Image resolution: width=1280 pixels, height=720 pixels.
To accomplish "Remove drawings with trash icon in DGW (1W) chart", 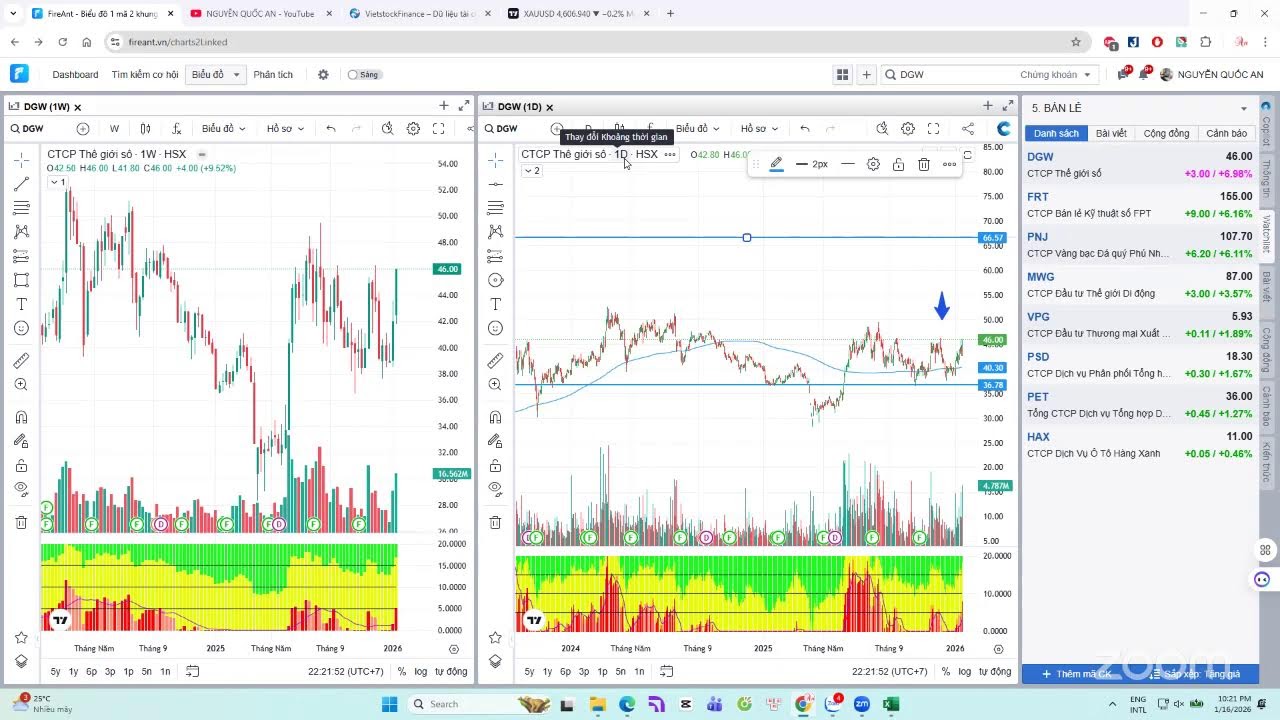I will (21, 522).
